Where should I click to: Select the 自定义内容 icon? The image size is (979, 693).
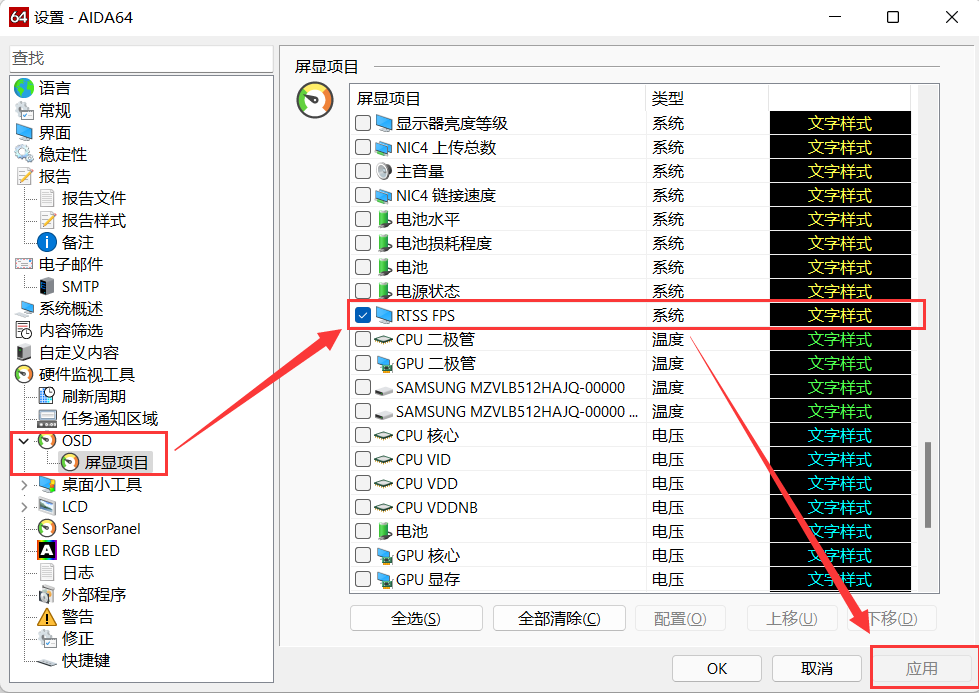(x=24, y=352)
